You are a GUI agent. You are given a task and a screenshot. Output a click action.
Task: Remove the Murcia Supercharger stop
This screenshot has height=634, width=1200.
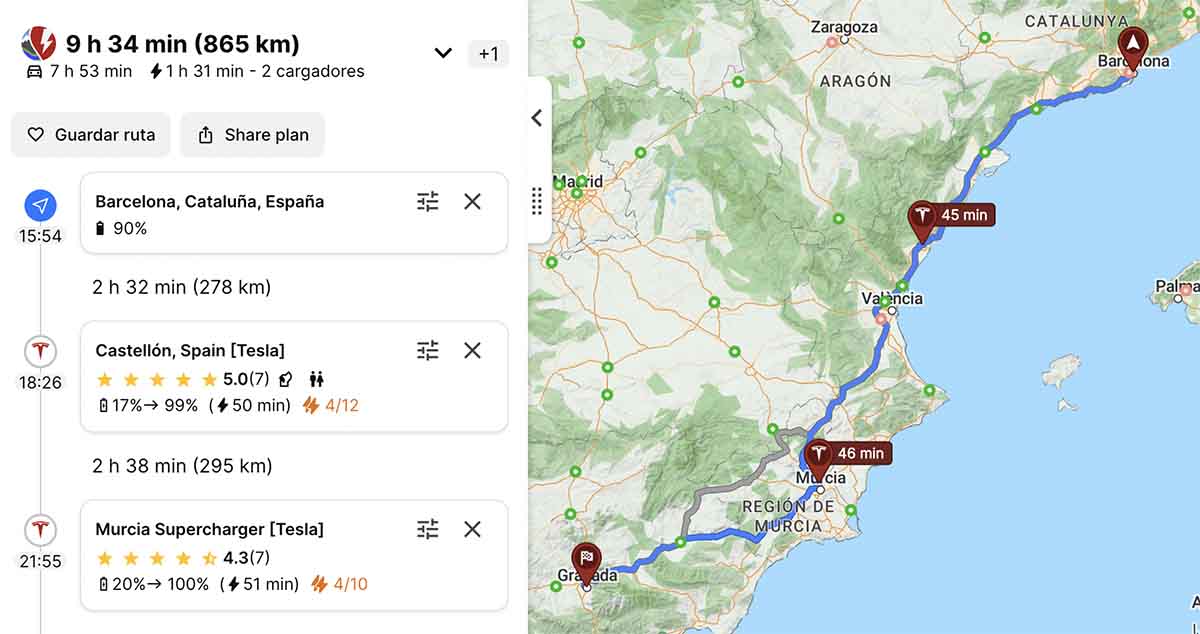[x=473, y=529]
